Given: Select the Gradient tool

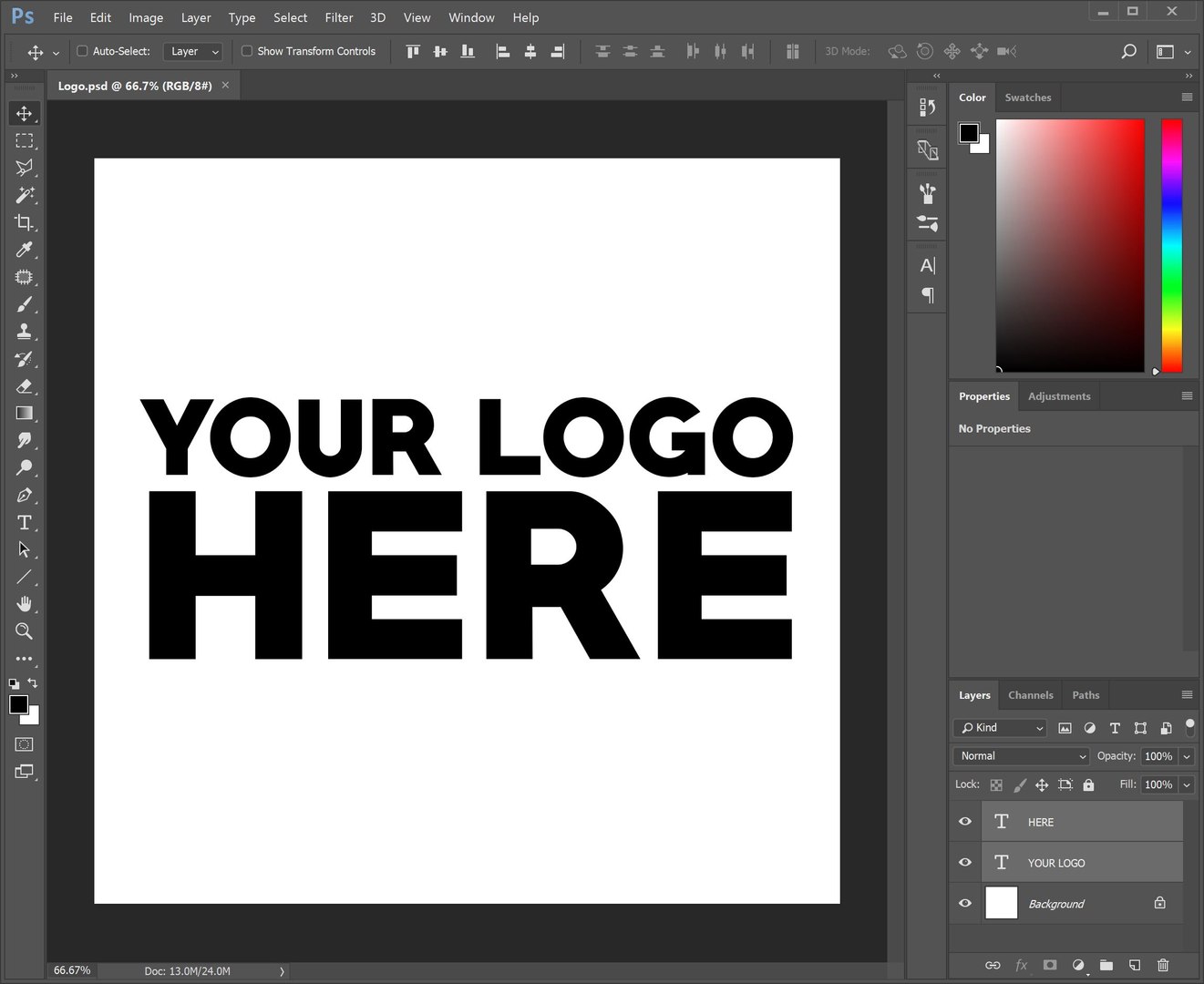Looking at the screenshot, I should [x=24, y=414].
